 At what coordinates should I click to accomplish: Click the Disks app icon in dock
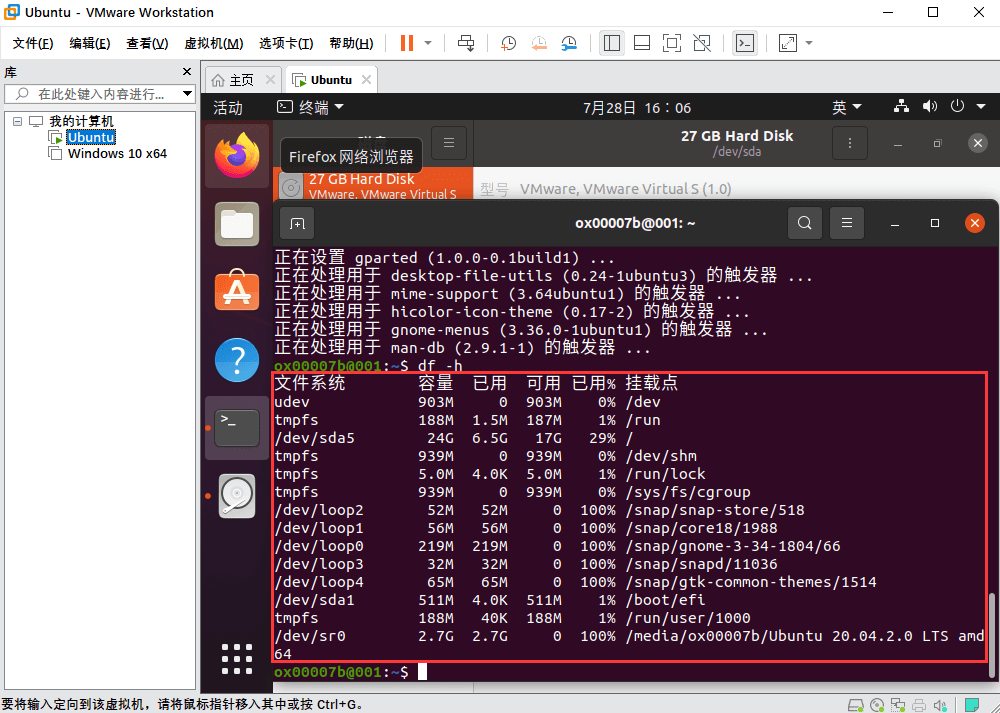point(237,495)
